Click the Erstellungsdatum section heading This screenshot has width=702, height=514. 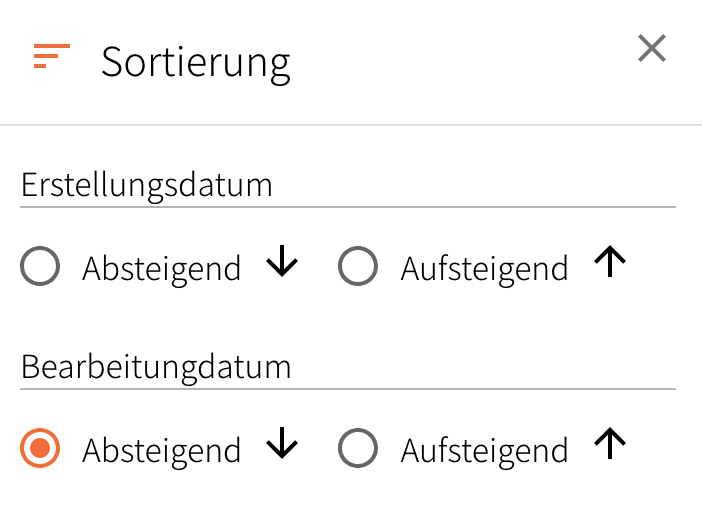[147, 186]
